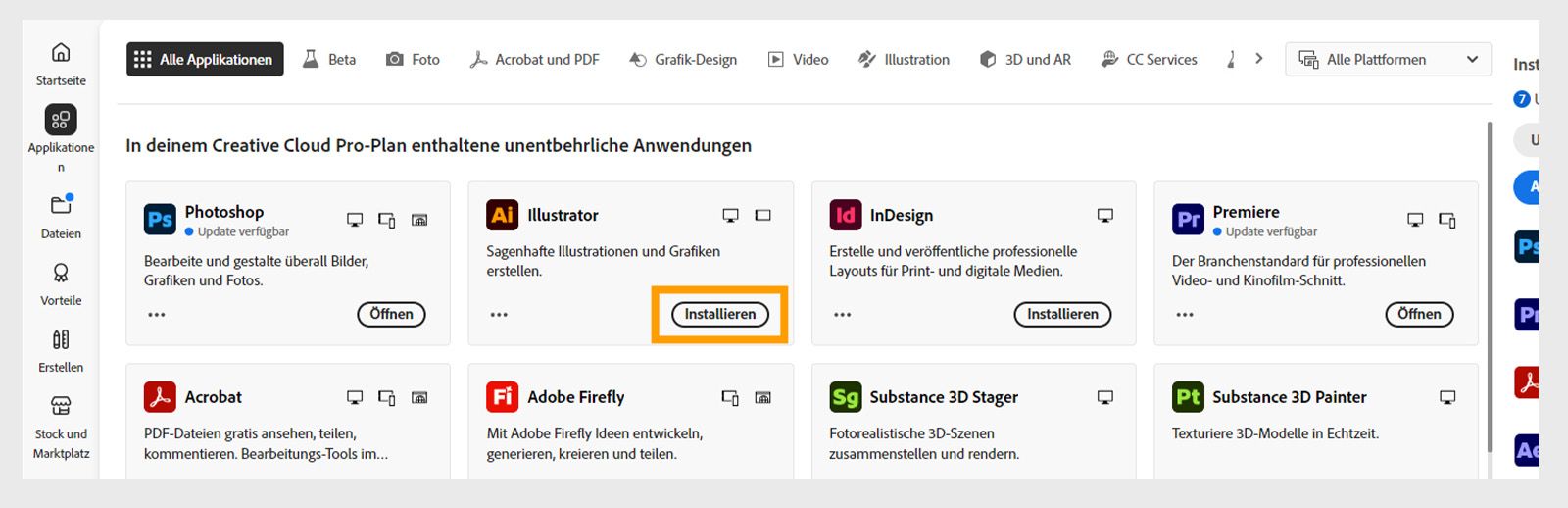Click Illustrator desktop platform icon

tap(730, 215)
